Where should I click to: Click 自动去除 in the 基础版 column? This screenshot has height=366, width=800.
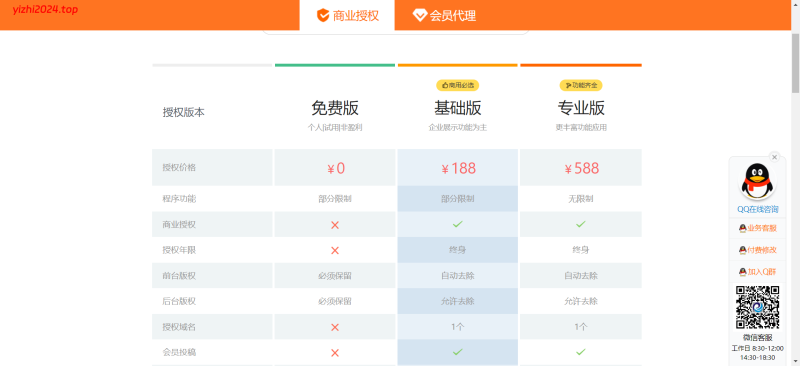458,276
